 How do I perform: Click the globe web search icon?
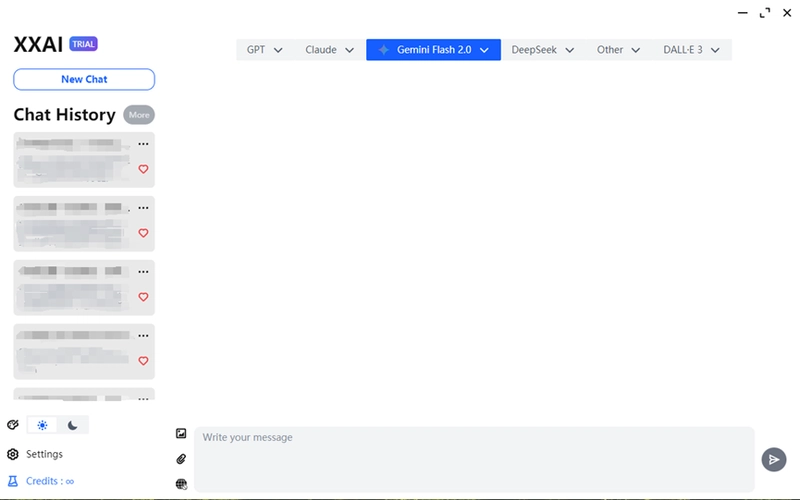pos(181,484)
